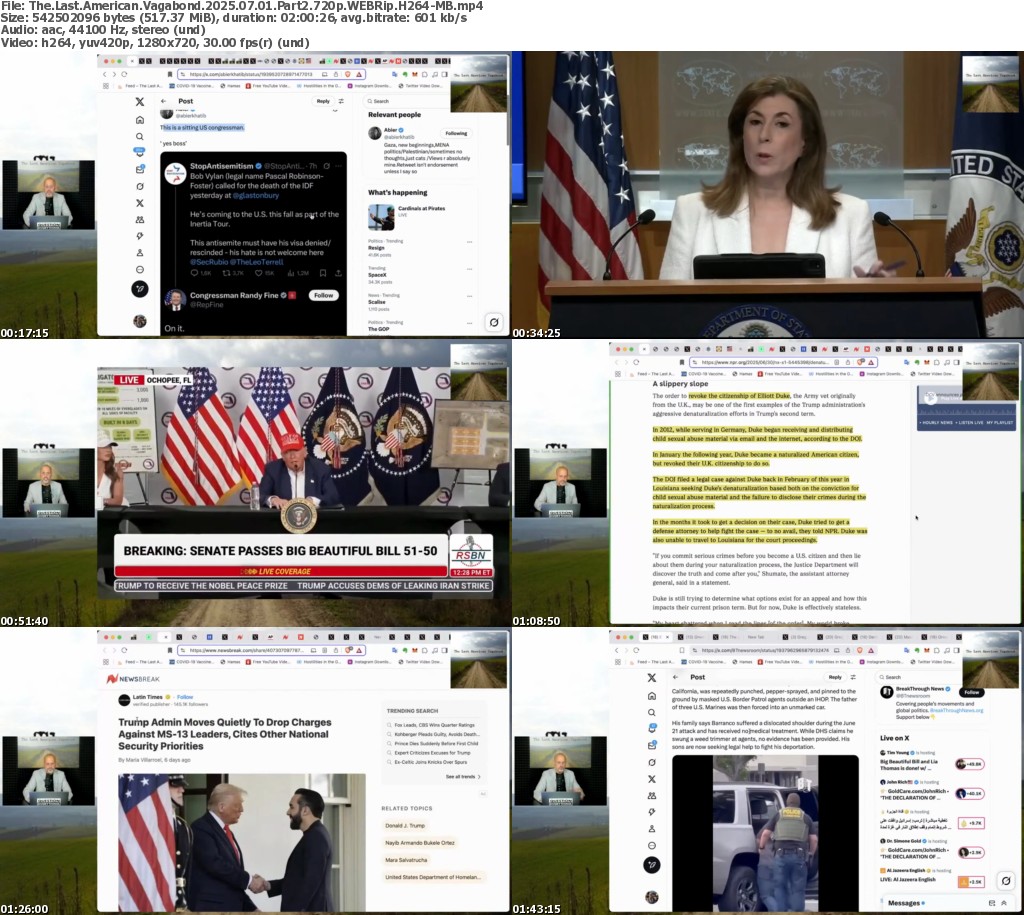Click the Reply button in the 01:43:15 frame
This screenshot has height=915, width=1024.
(835, 677)
